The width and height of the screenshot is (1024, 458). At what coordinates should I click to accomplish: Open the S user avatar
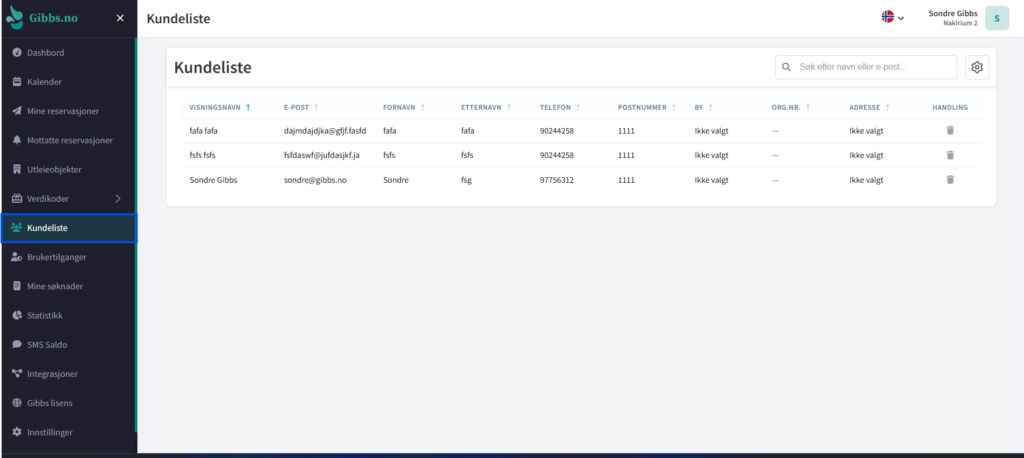coord(997,18)
